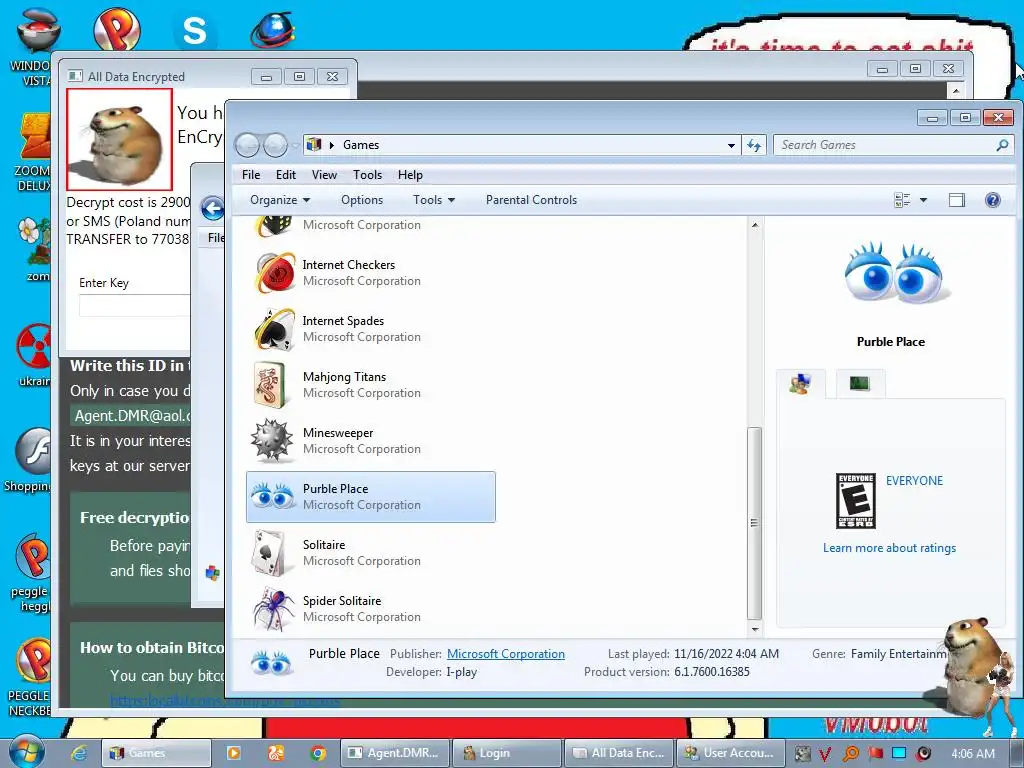Click the Explorer forward navigation button
The image size is (1024, 768).
[x=275, y=145]
